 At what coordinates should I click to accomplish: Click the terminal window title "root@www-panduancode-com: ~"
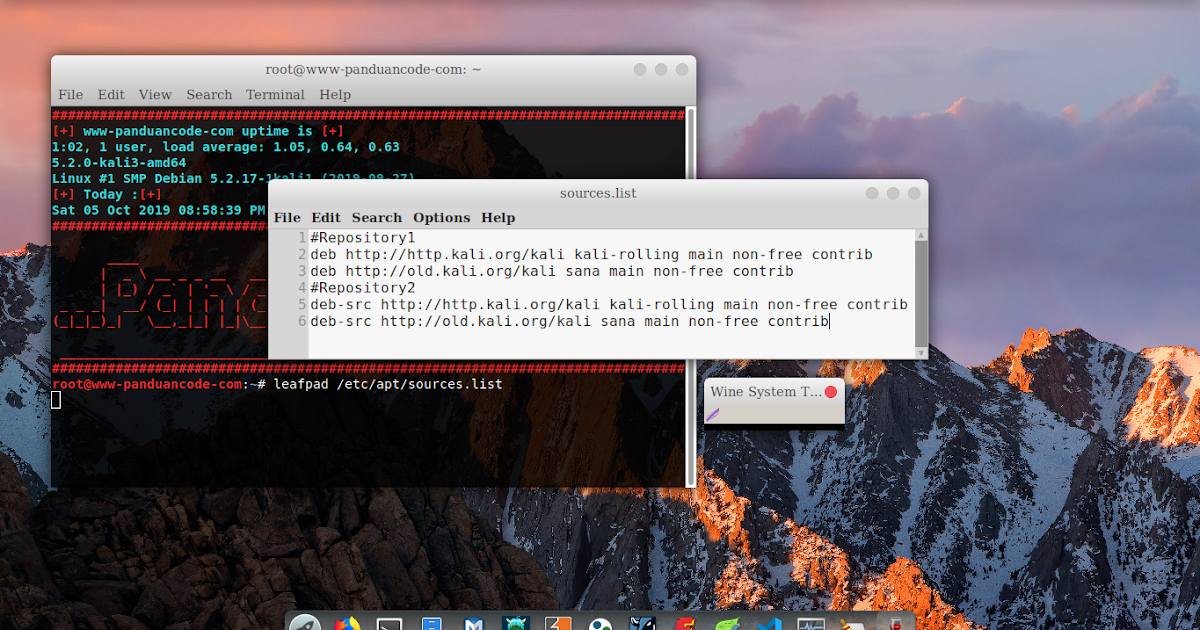373,70
